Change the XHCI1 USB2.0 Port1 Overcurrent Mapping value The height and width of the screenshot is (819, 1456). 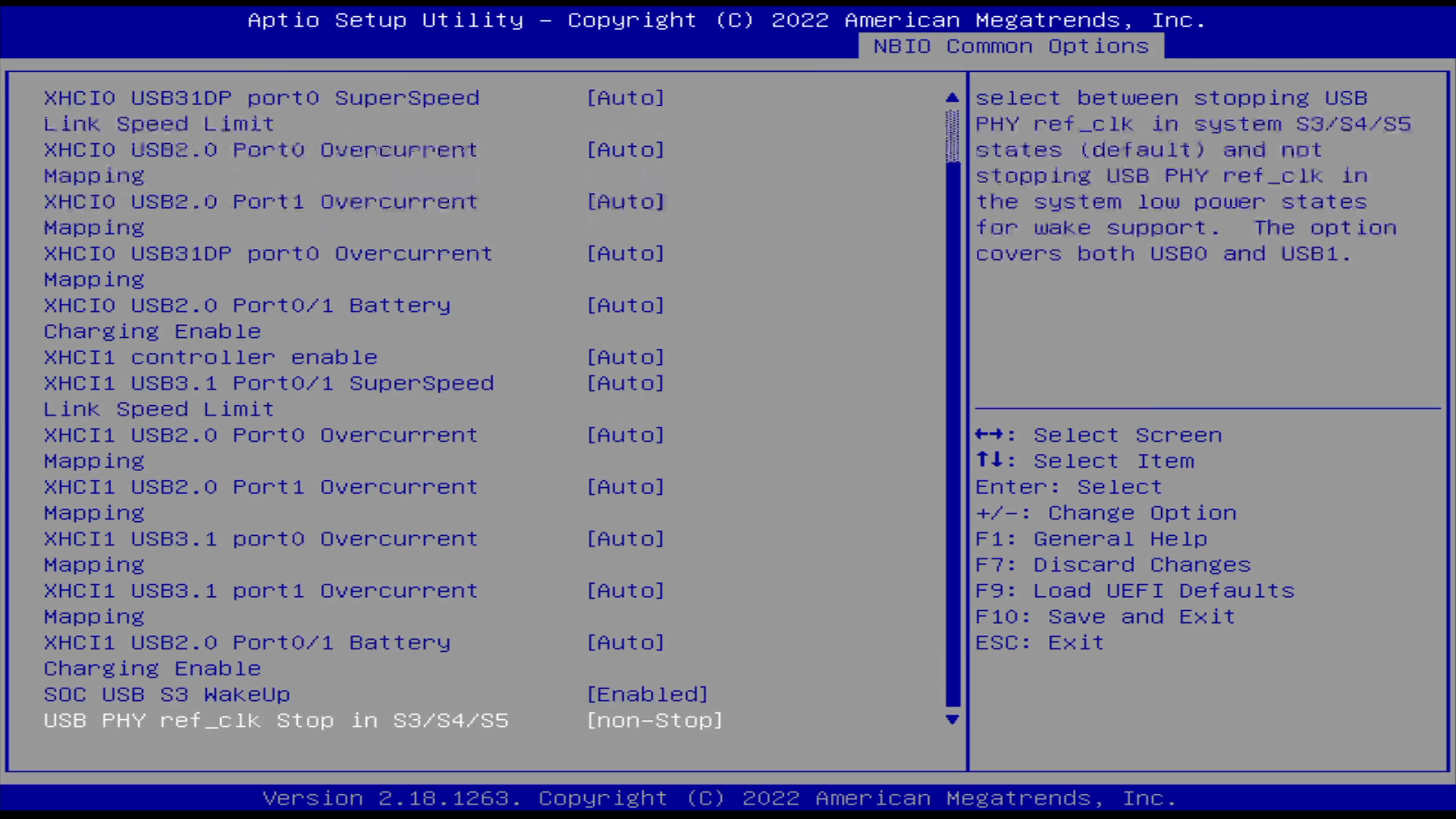tap(626, 487)
